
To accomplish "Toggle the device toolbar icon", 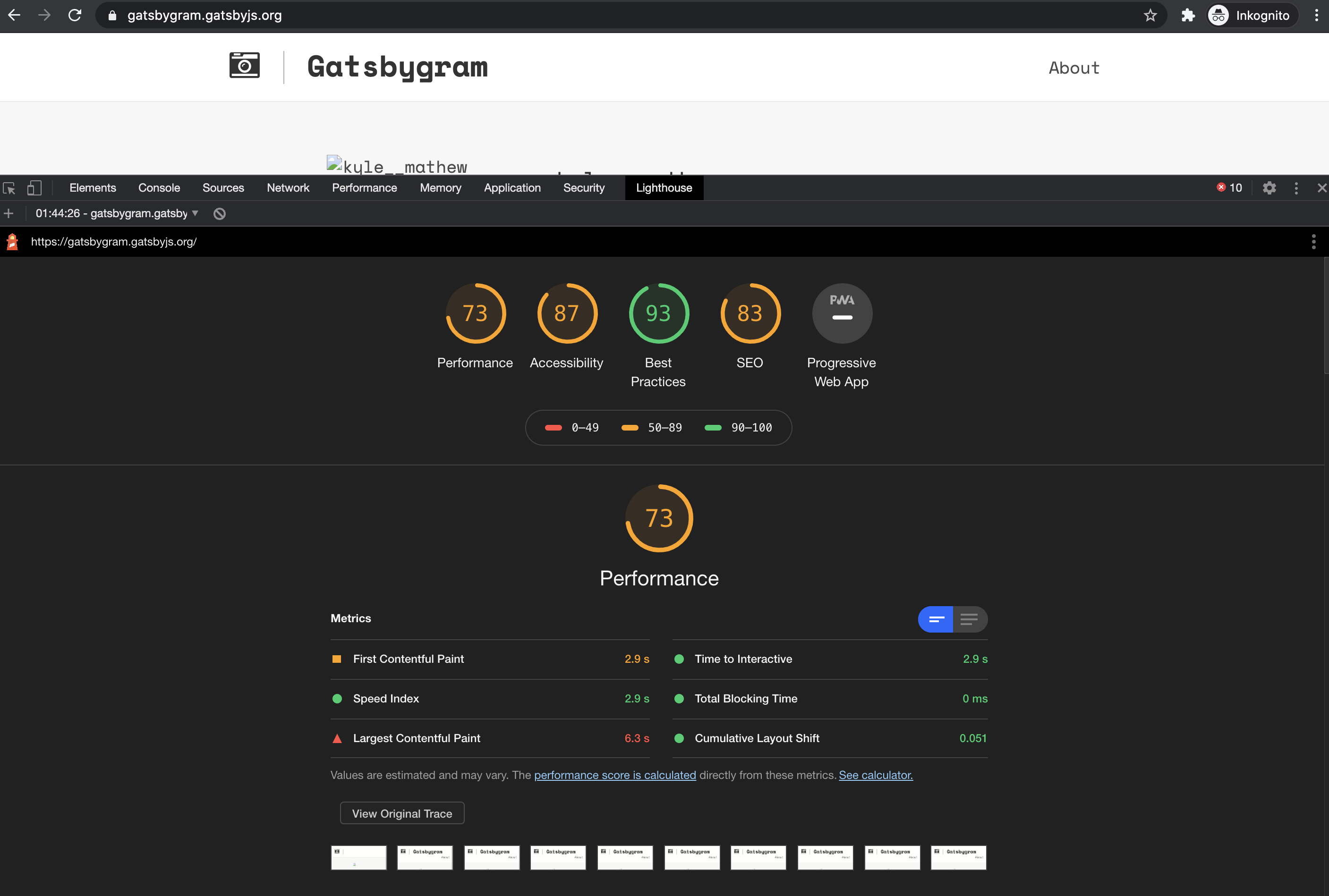I will pyautogui.click(x=34, y=188).
